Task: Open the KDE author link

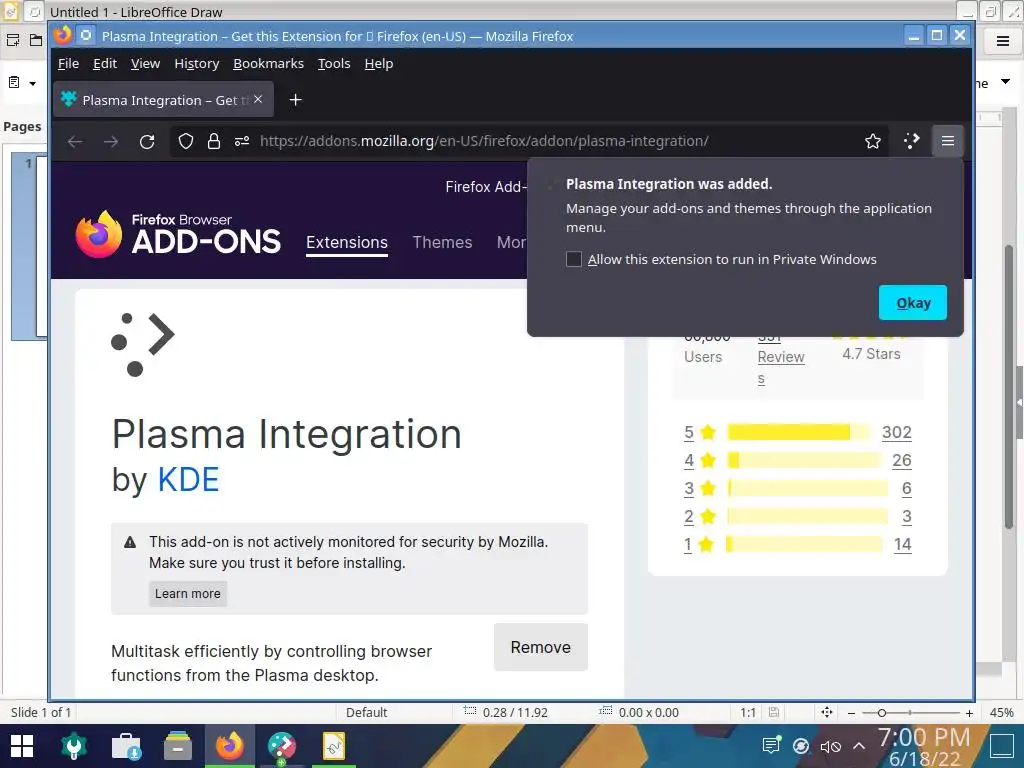Action: pos(188,480)
